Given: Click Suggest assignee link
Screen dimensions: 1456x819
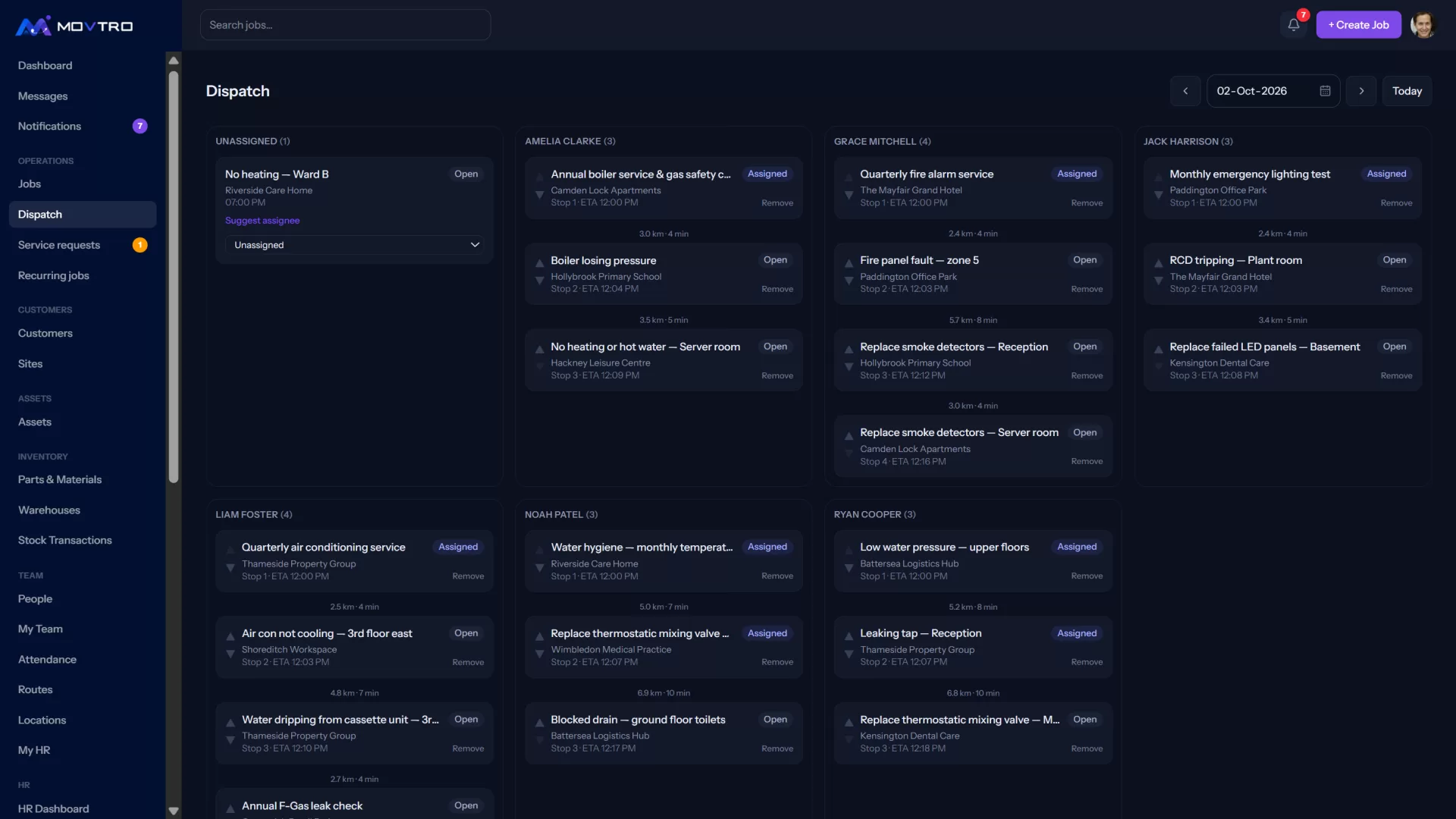Looking at the screenshot, I should pyautogui.click(x=262, y=221).
